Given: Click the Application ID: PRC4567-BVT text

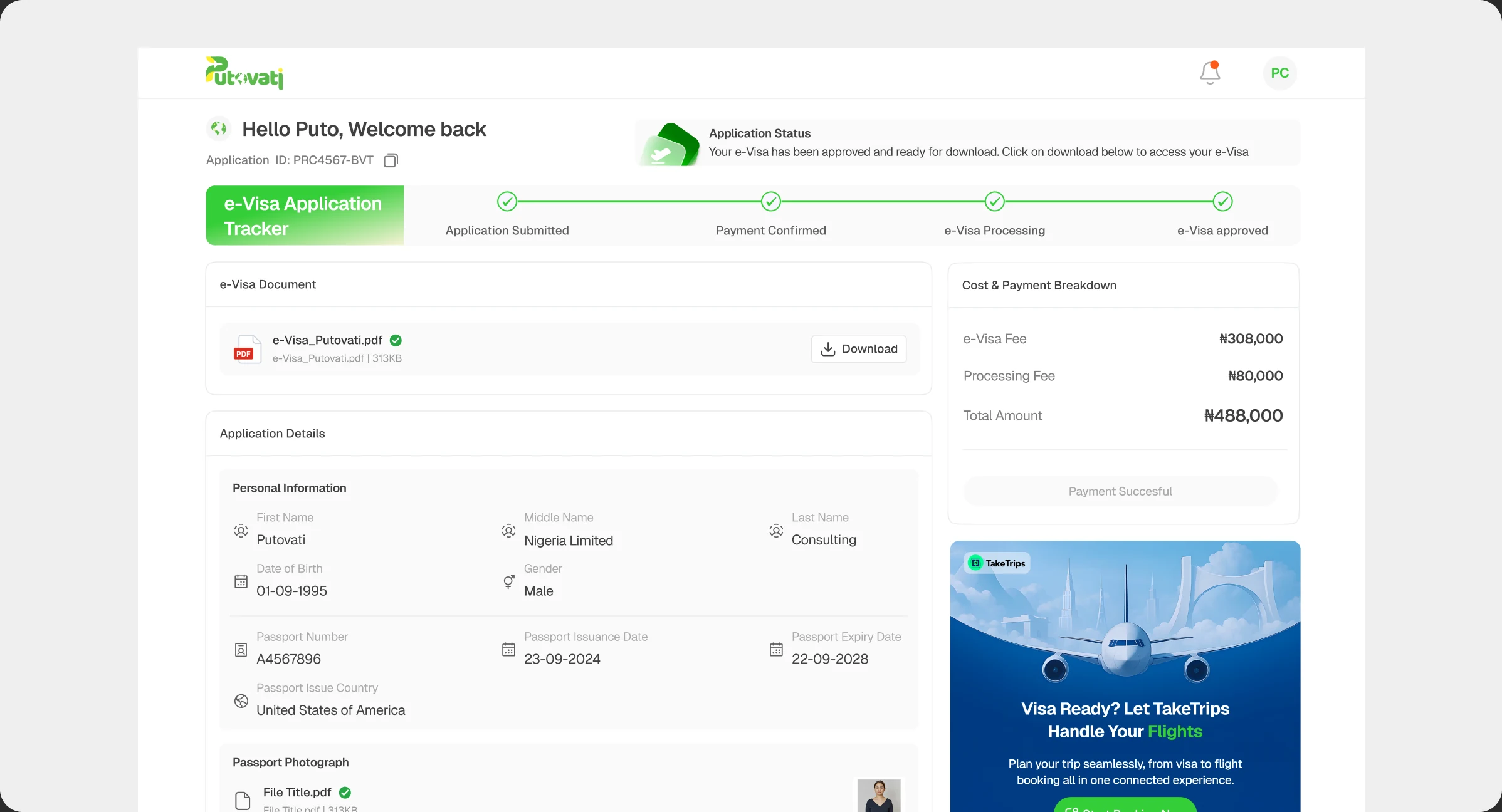Looking at the screenshot, I should (x=290, y=160).
